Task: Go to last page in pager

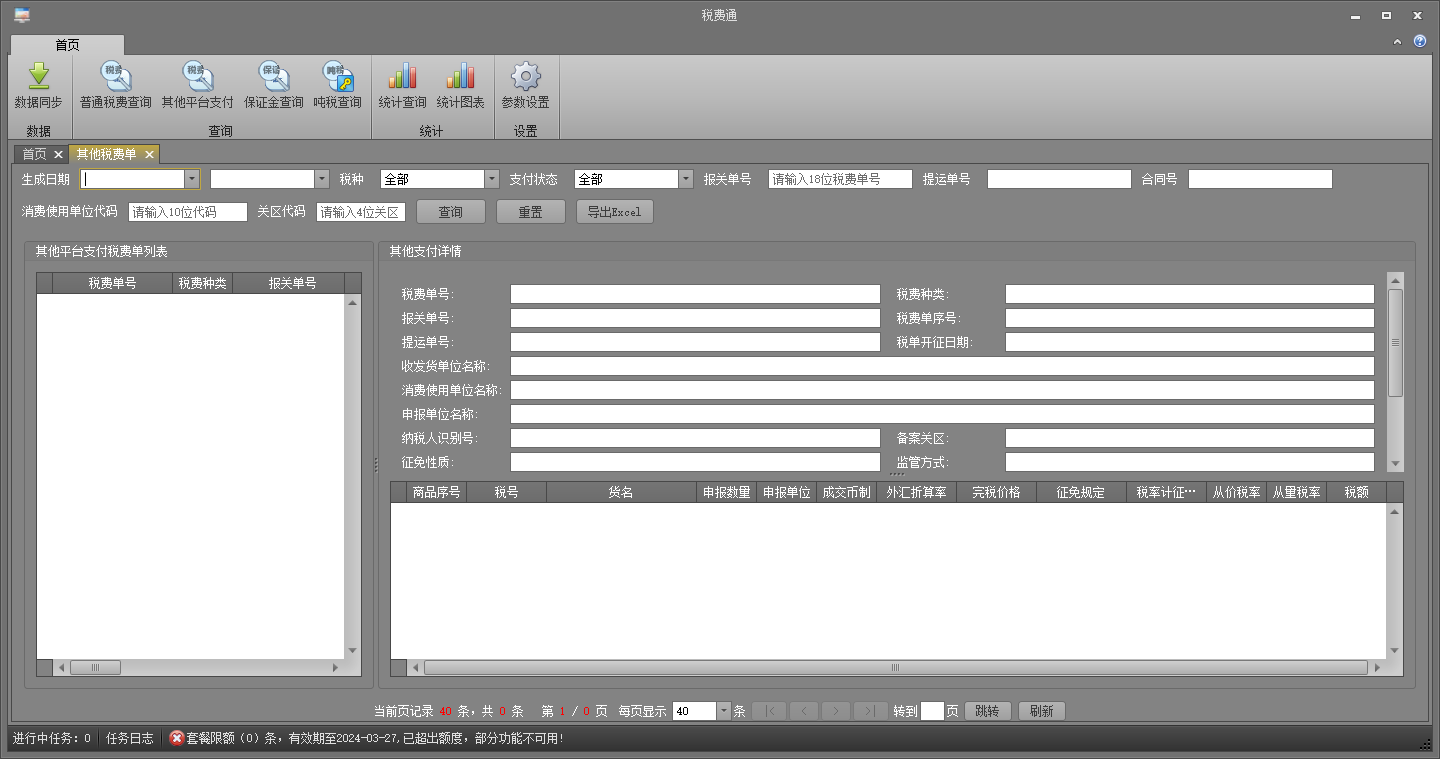Action: (870, 711)
